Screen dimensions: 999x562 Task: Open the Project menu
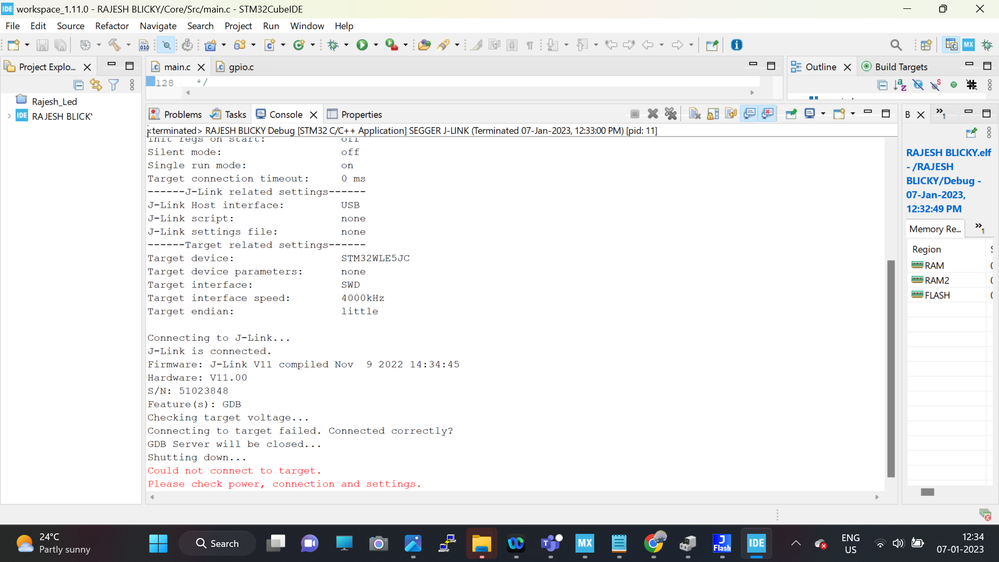pos(238,26)
